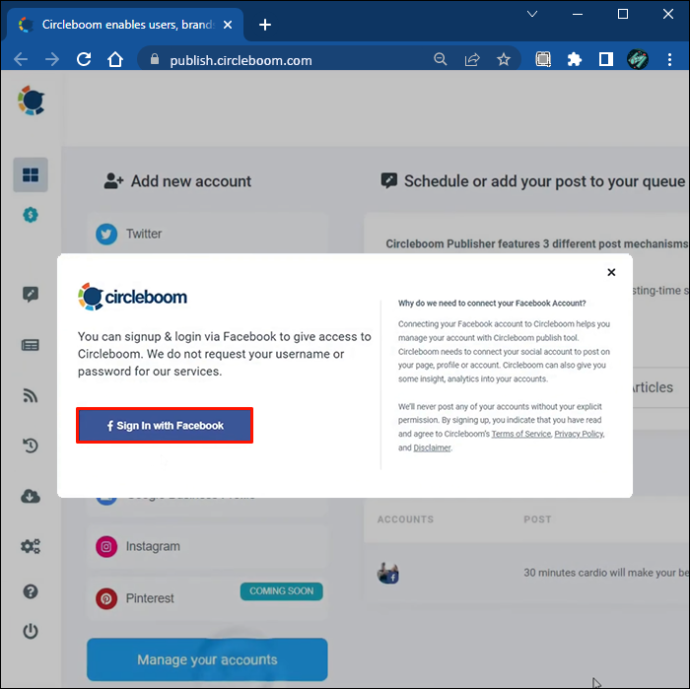The width and height of the screenshot is (690, 689).
Task: Select the Twitter account option
Action: coord(207,233)
